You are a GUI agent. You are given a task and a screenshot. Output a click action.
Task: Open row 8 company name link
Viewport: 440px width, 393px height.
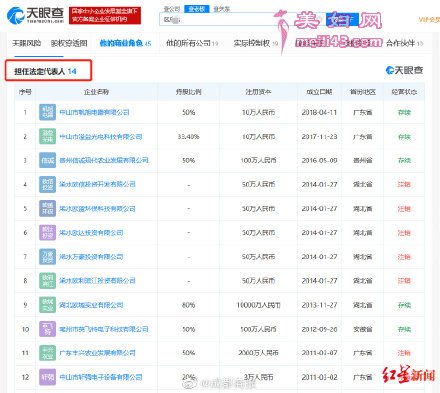tap(97, 281)
